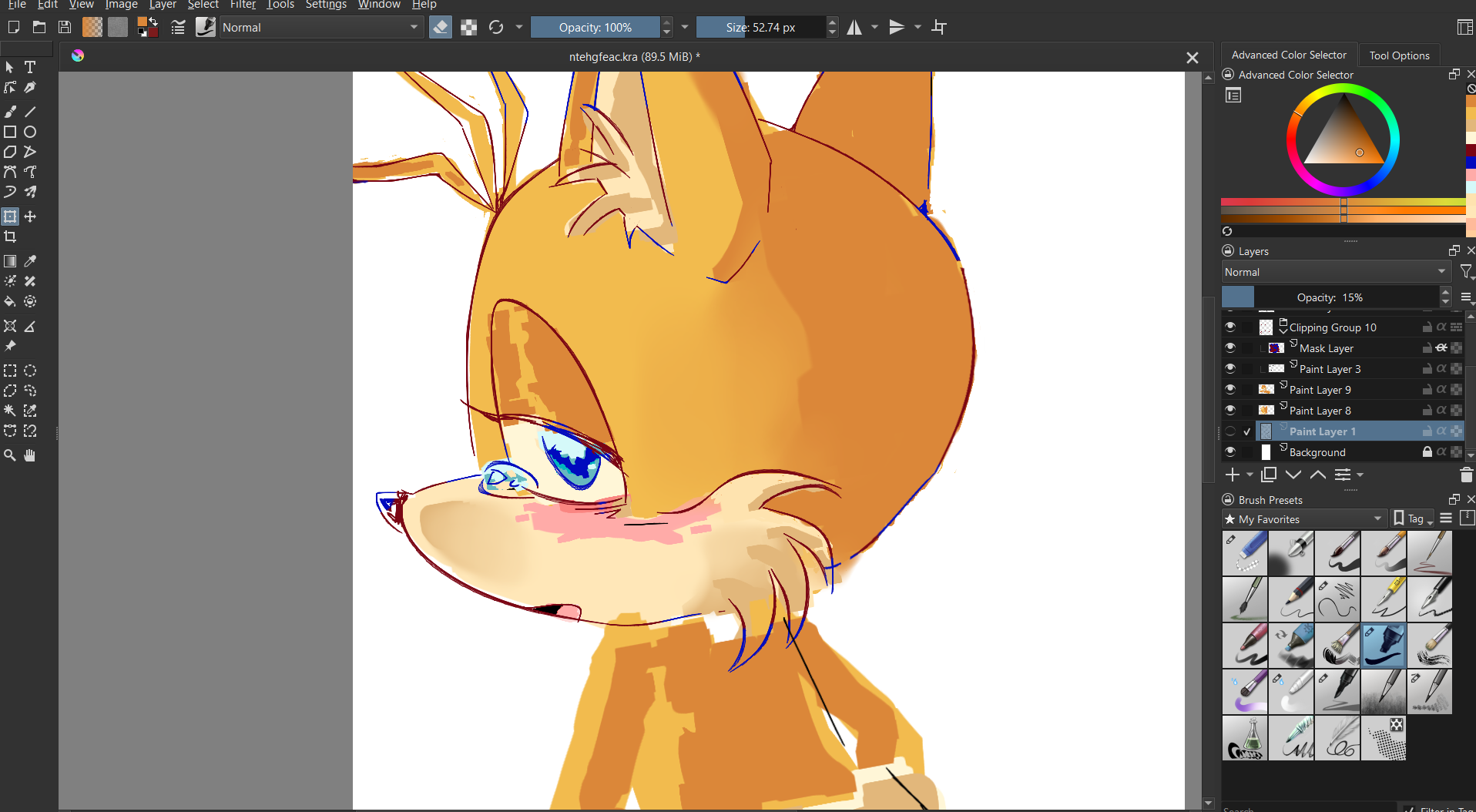The width and height of the screenshot is (1476, 812).
Task: Select the Transform tool
Action: coord(10,216)
